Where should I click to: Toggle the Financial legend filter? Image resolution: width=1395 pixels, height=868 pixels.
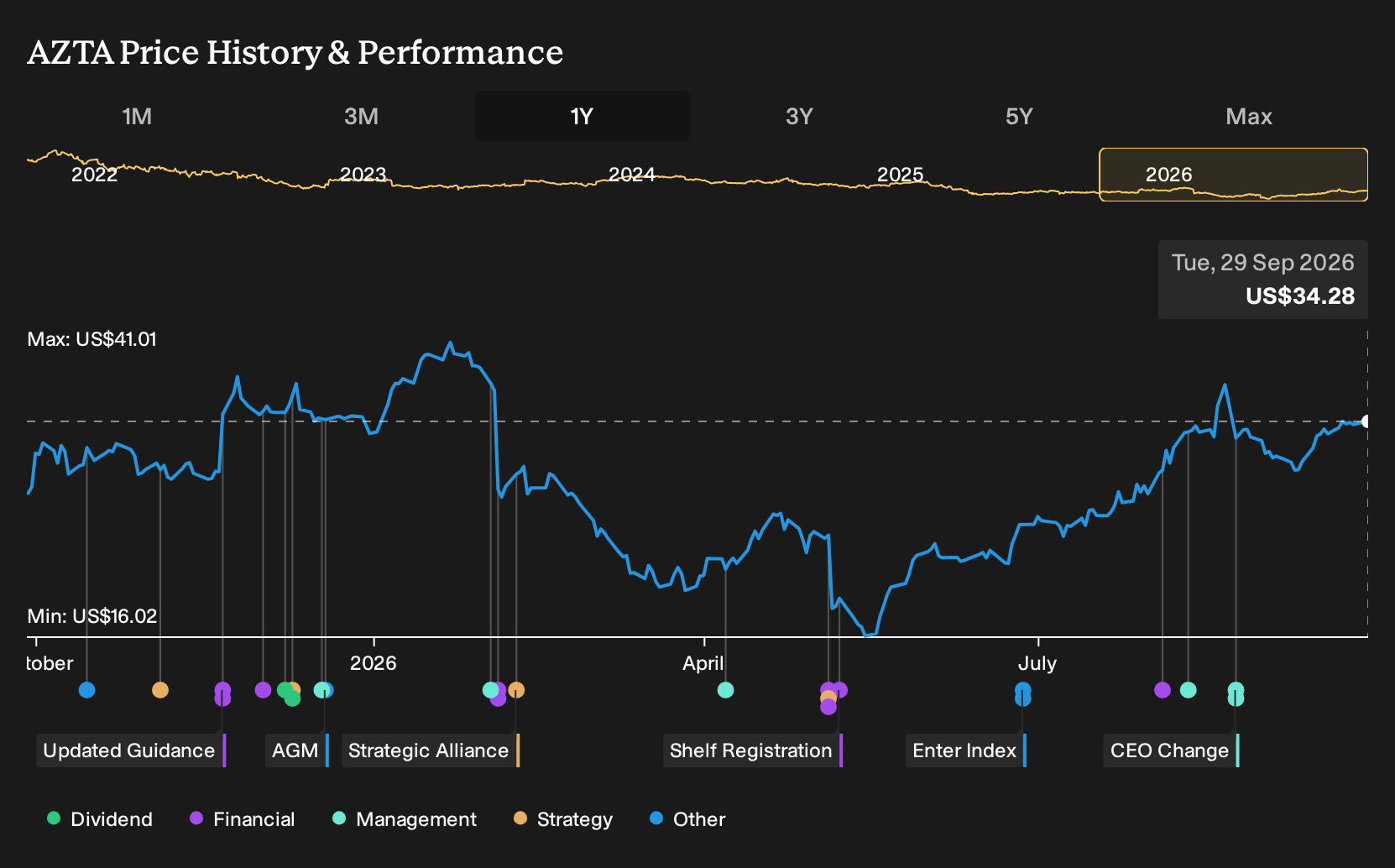click(x=243, y=819)
